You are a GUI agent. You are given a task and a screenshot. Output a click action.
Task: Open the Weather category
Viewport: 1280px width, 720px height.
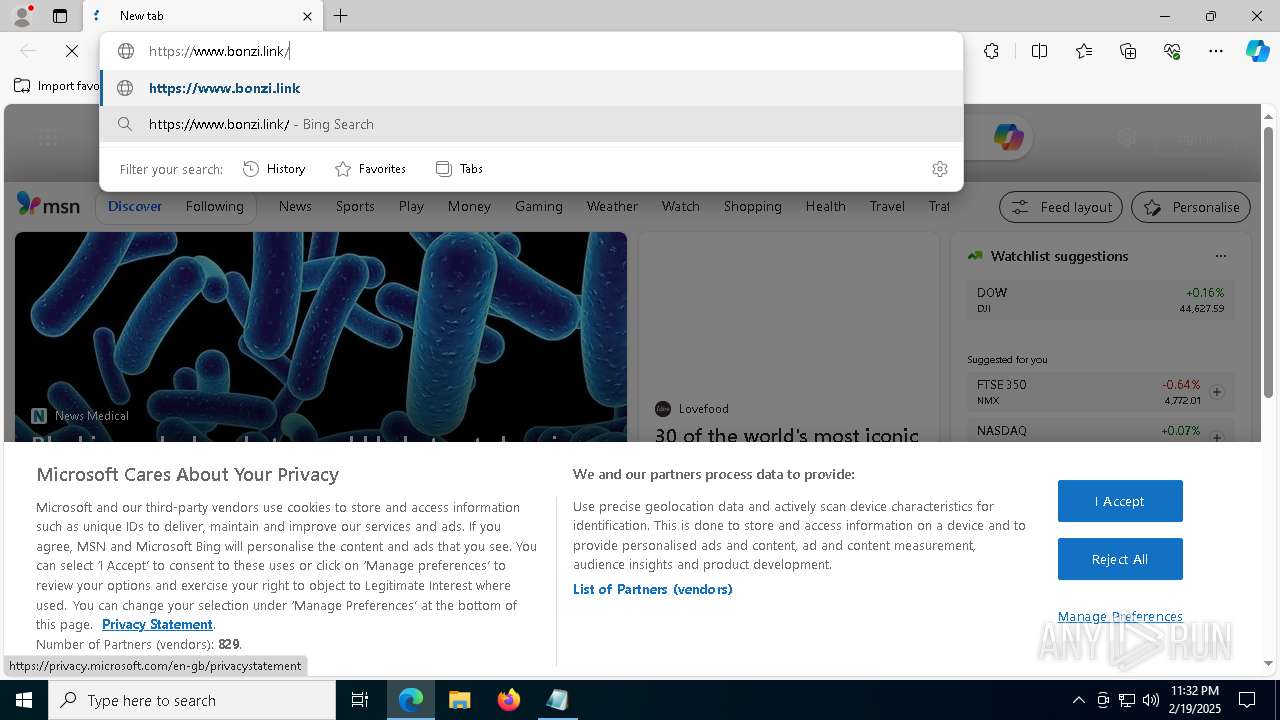click(612, 206)
